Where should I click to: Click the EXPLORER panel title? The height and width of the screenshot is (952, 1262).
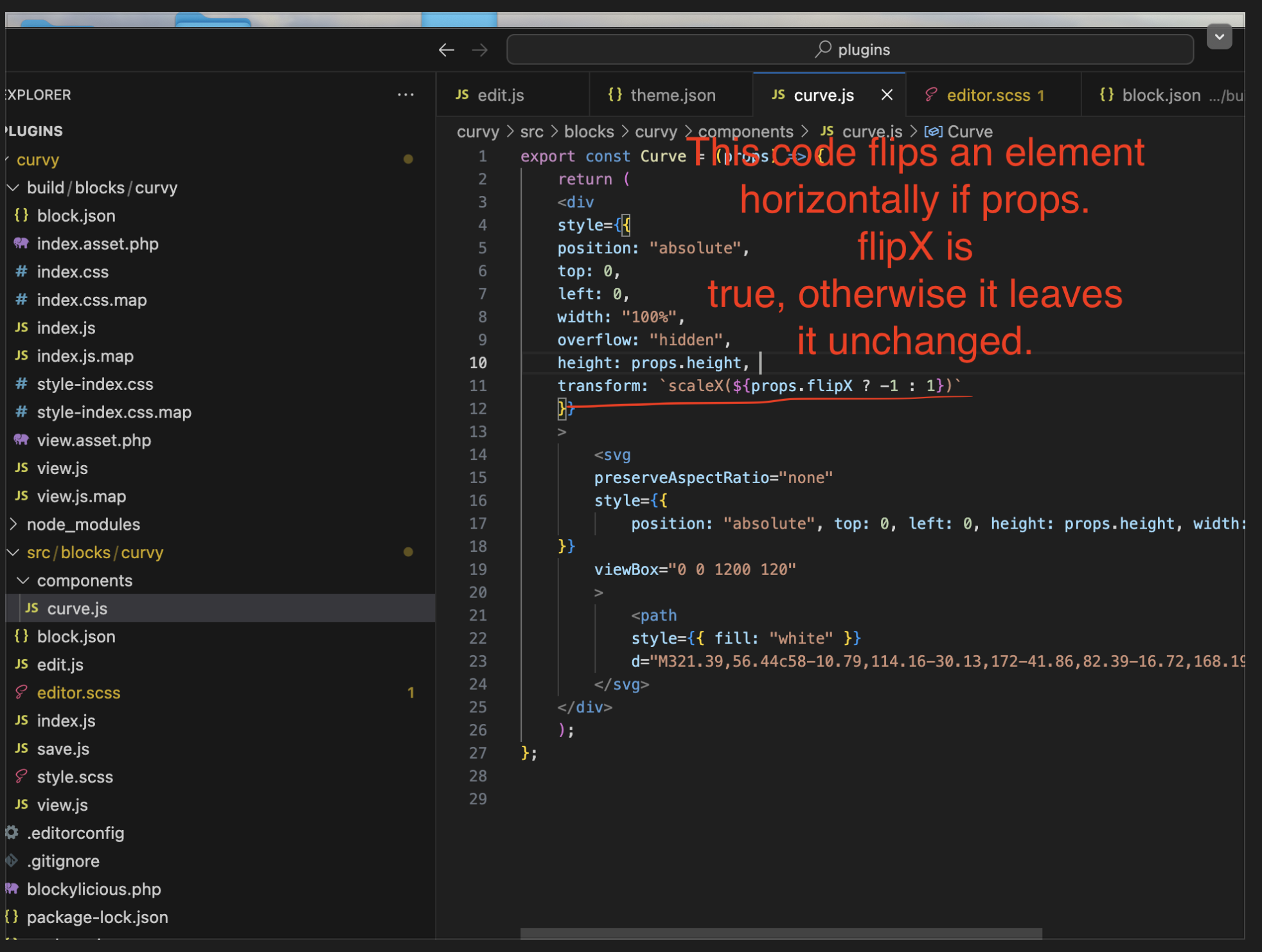tap(39, 94)
